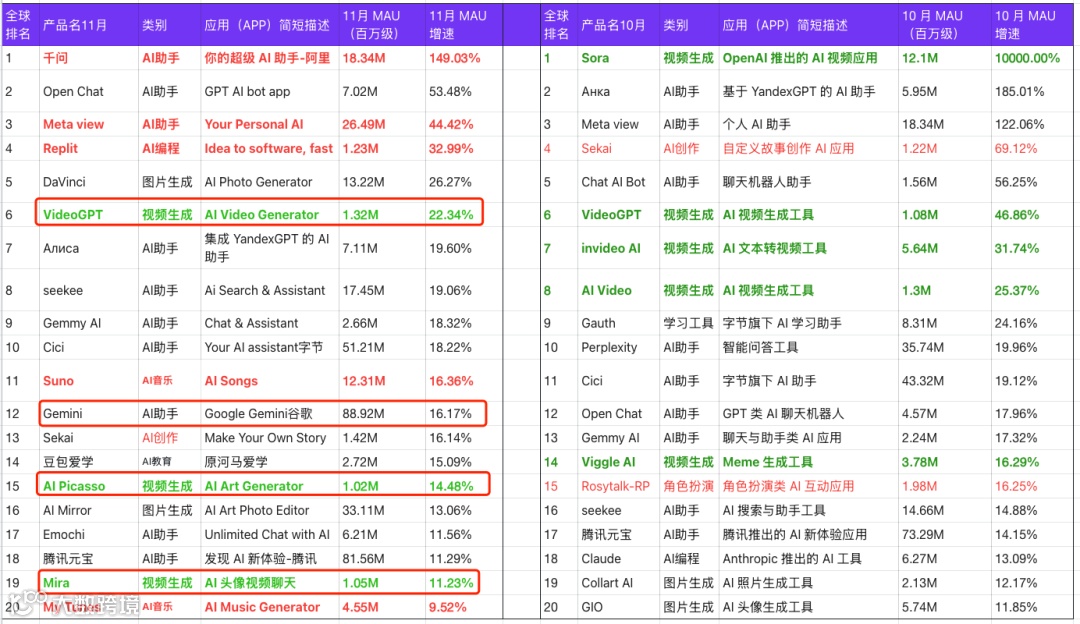Select the 'AI Picasso' product cell
1080x624 pixels.
tap(74, 486)
